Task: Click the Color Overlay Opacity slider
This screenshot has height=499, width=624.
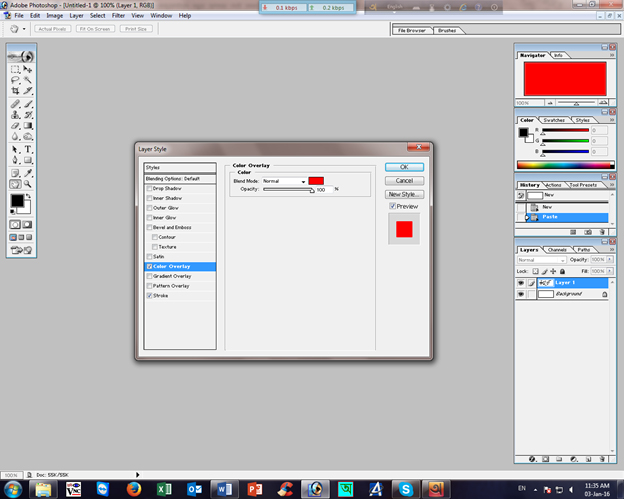Action: click(289, 190)
